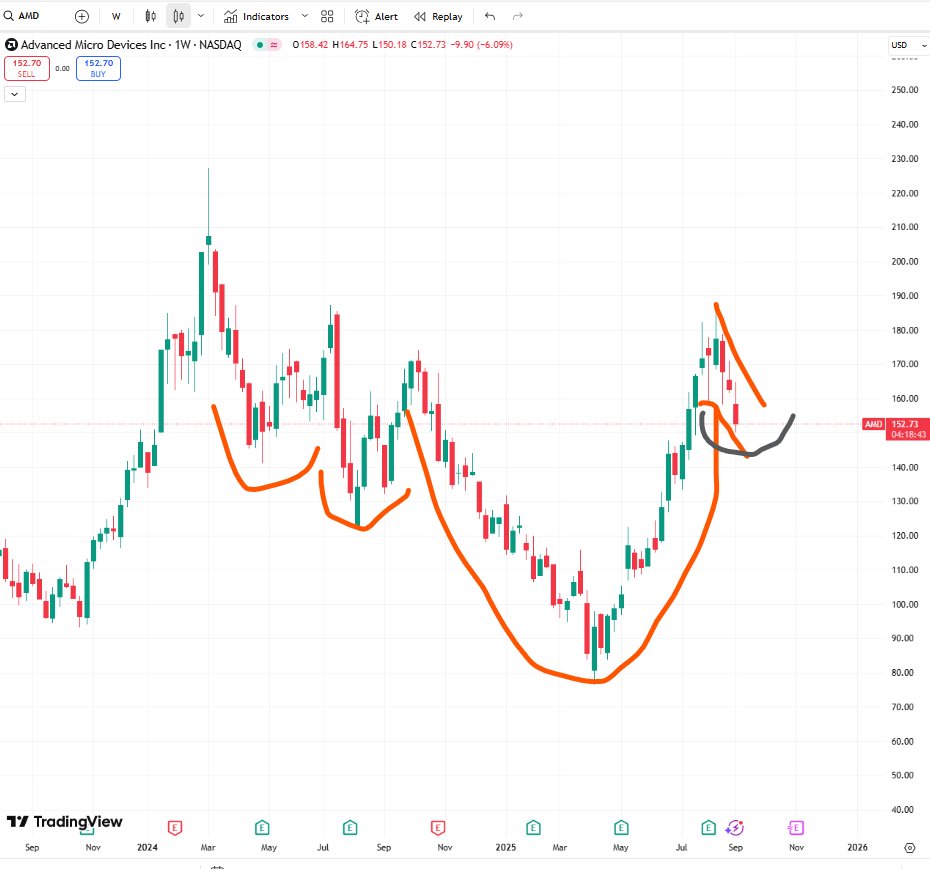Click the 100.00 price axis label

point(904,604)
